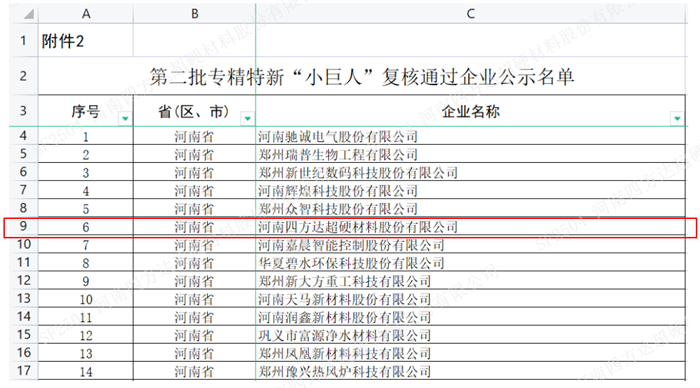The width and height of the screenshot is (700, 388).
Task: Click cell 巩义市富源净水材料有限公司
Action: tap(471, 335)
